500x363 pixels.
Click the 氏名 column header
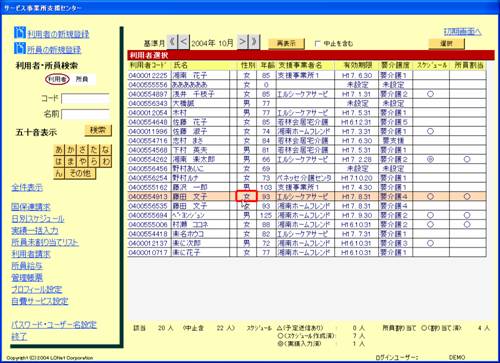(181, 65)
